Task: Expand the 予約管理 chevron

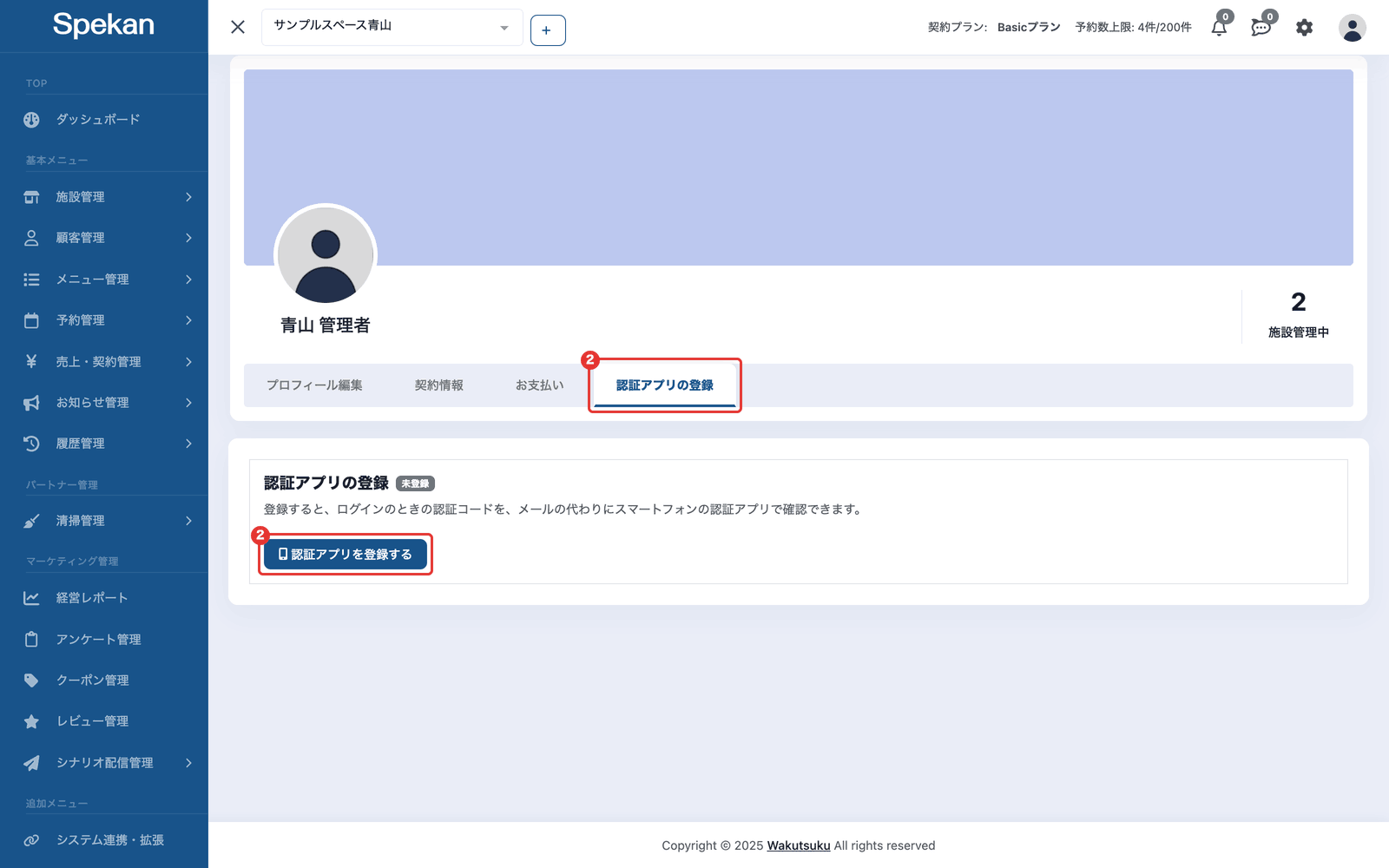Action: tap(188, 320)
